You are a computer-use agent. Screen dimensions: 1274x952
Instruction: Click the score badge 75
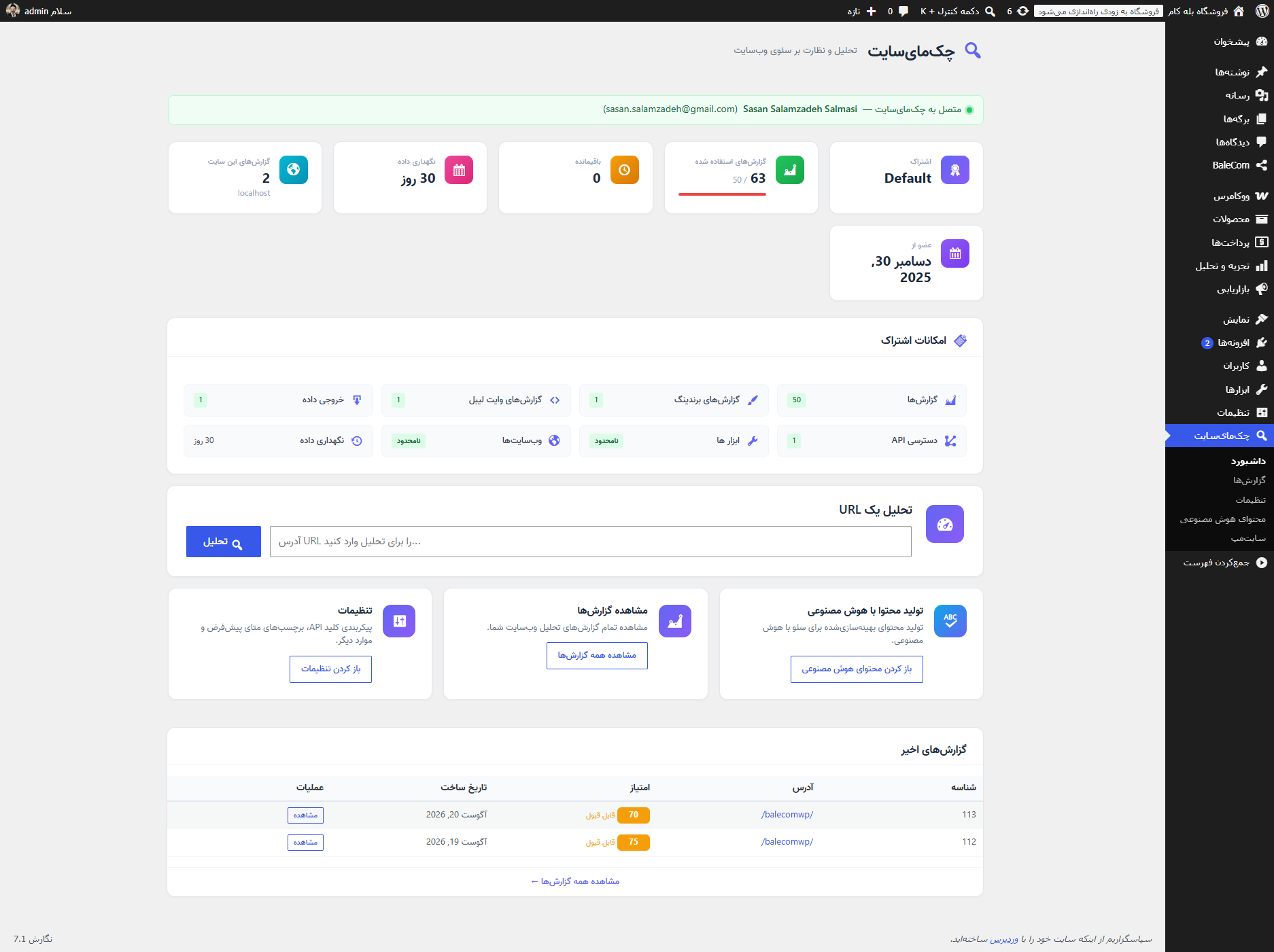[x=634, y=842]
